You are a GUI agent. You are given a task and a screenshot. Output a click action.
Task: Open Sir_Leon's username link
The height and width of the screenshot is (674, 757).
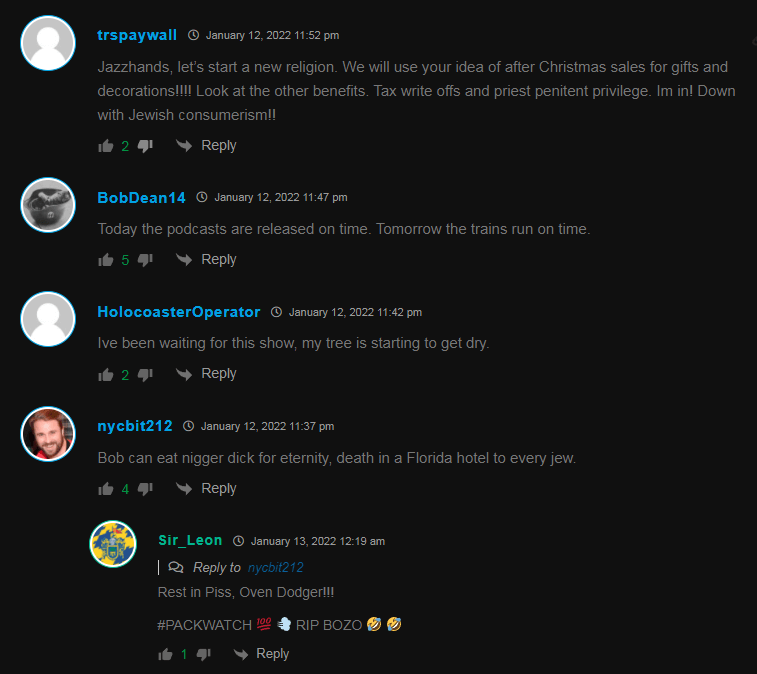(190, 540)
